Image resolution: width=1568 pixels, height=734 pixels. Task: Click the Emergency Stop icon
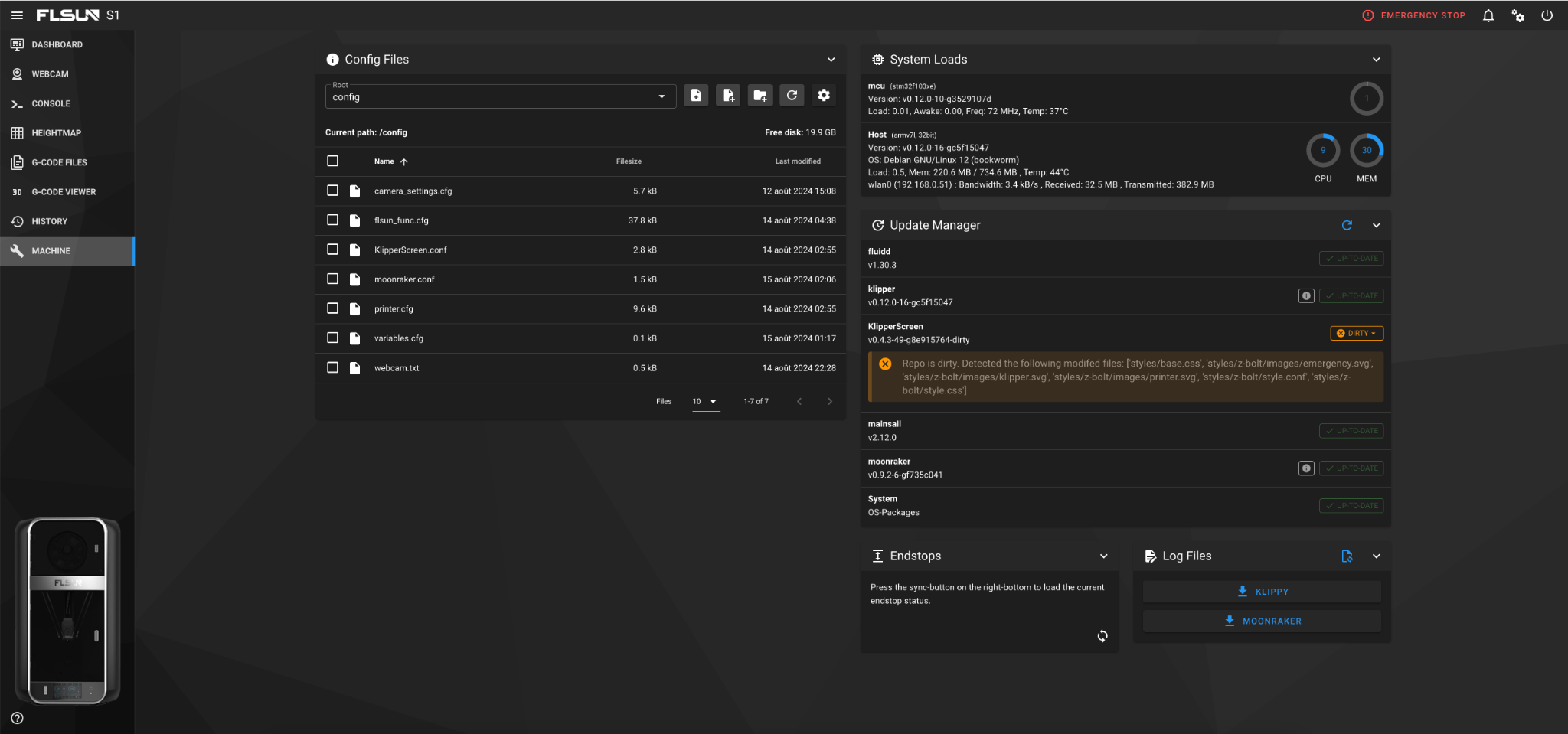pos(1367,15)
